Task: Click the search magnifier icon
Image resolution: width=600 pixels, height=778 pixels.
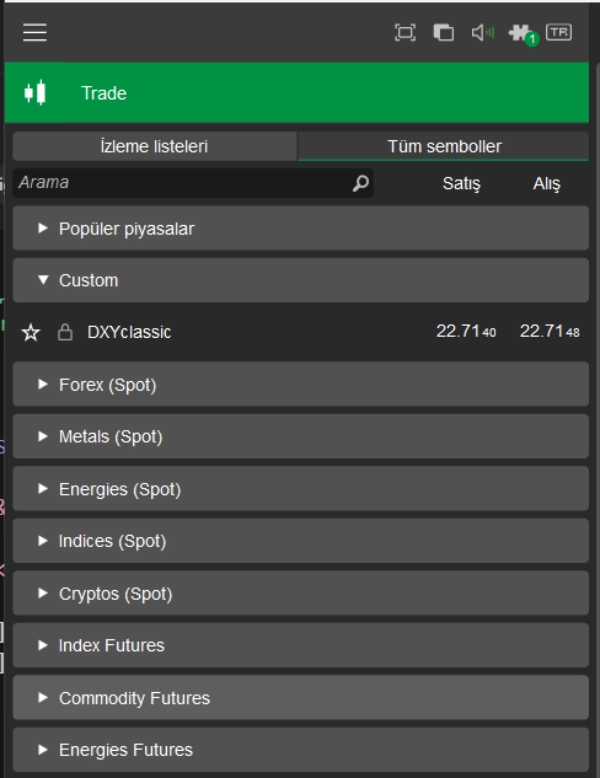Action: pyautogui.click(x=361, y=183)
